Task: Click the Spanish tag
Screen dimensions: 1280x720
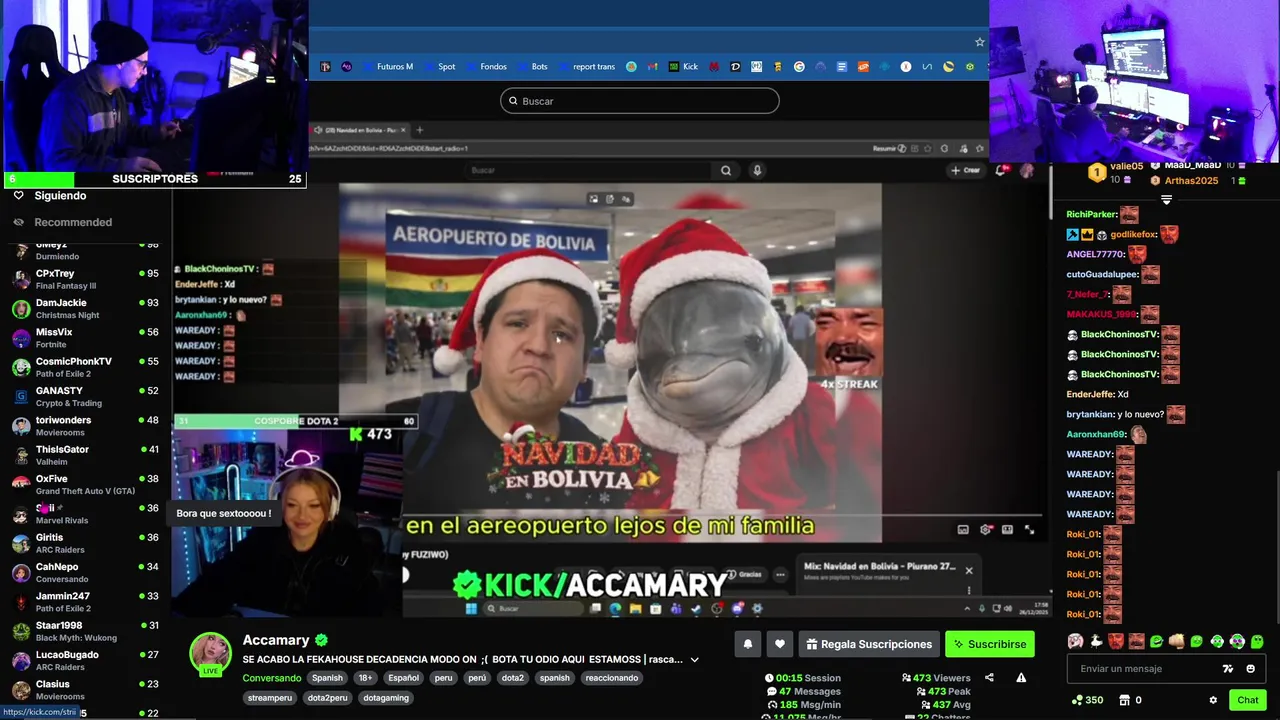Action: [326, 678]
